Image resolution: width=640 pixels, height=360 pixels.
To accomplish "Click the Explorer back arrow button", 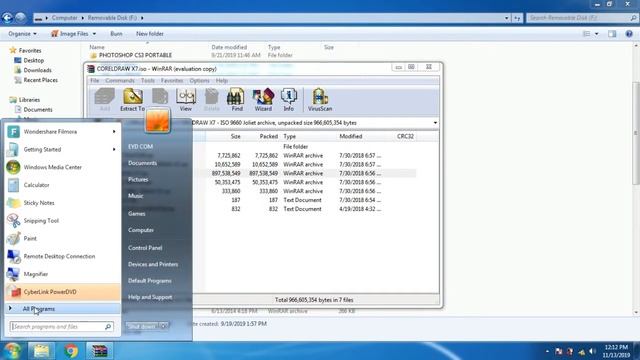I will point(7,18).
